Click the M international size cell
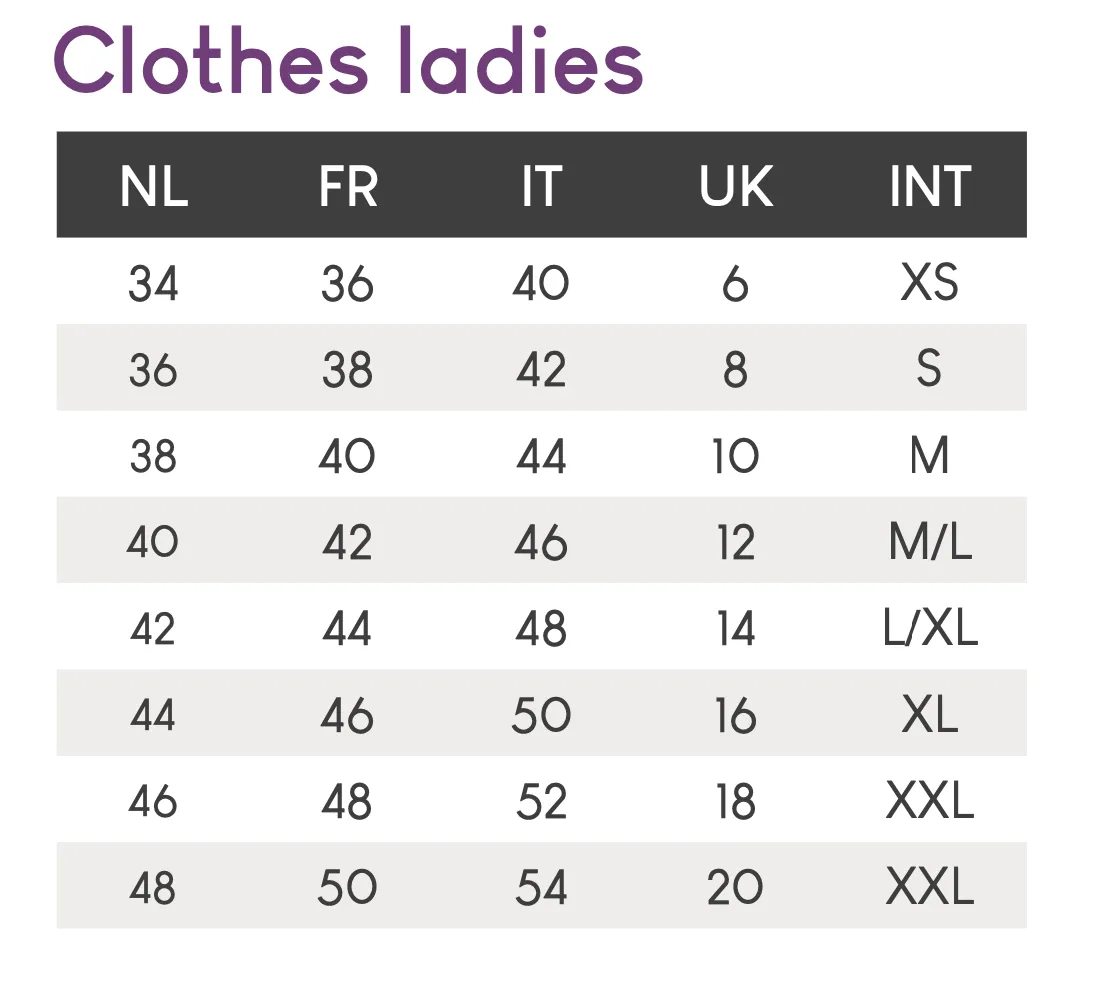1100x994 pixels. 930,455
